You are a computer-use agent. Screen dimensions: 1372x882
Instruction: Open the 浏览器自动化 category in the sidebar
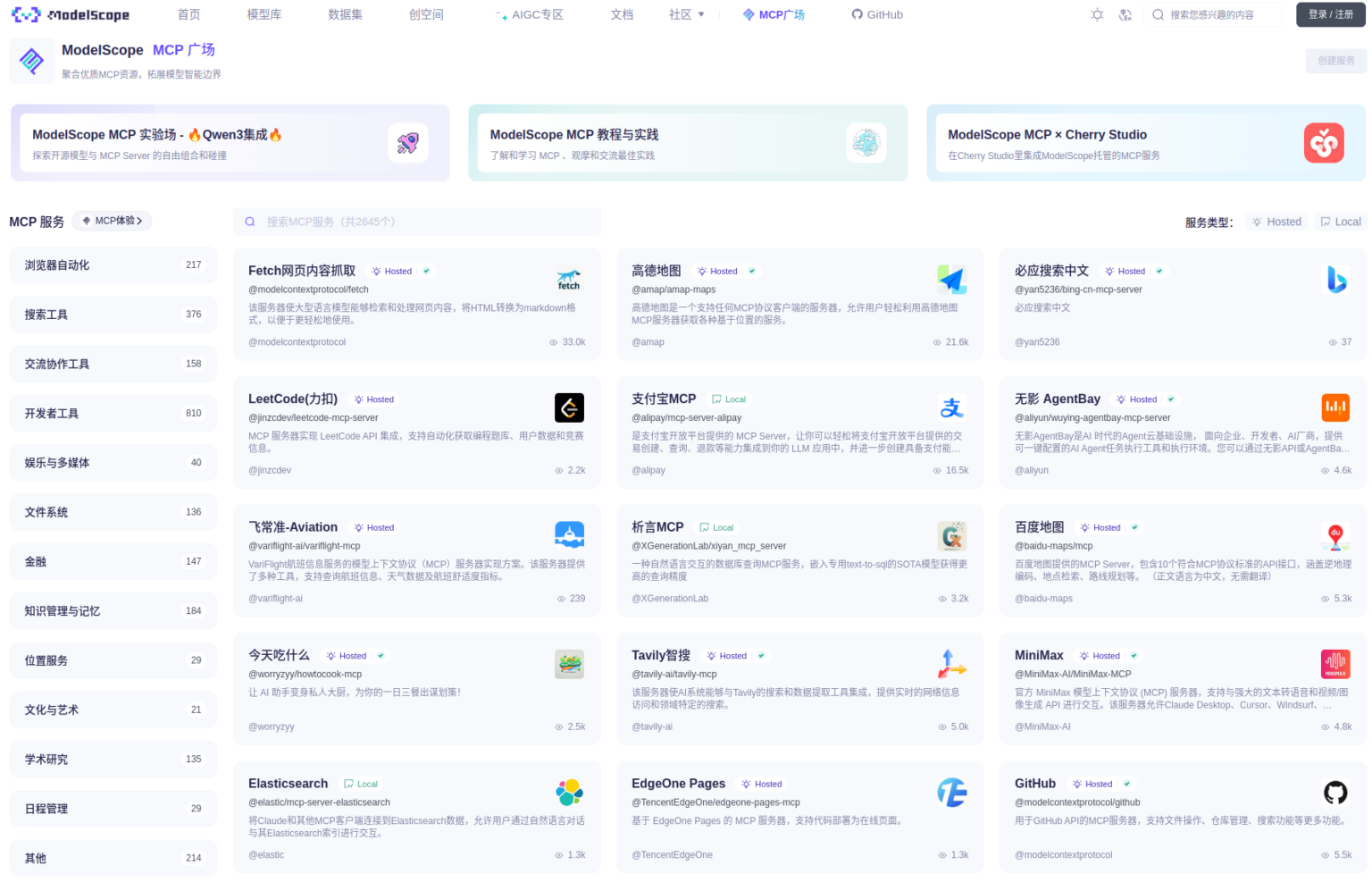point(113,265)
